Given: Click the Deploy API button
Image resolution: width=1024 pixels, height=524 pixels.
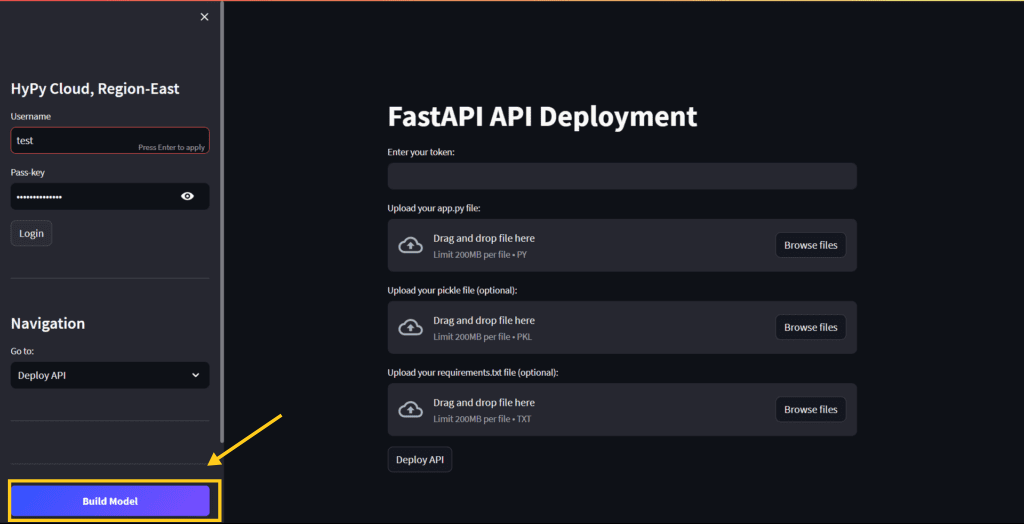Looking at the screenshot, I should 420,459.
